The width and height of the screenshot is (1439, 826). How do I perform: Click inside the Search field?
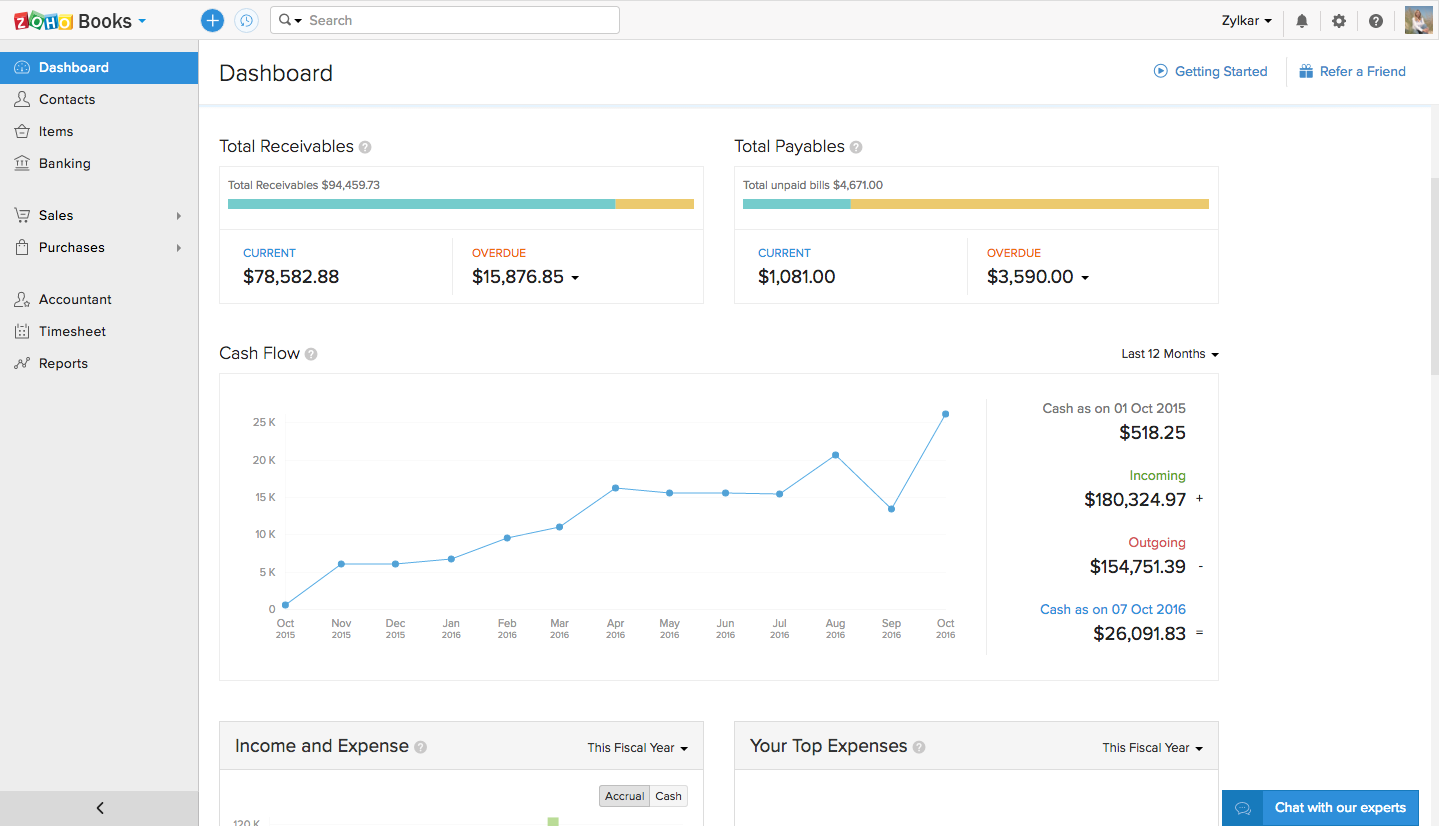(x=450, y=20)
